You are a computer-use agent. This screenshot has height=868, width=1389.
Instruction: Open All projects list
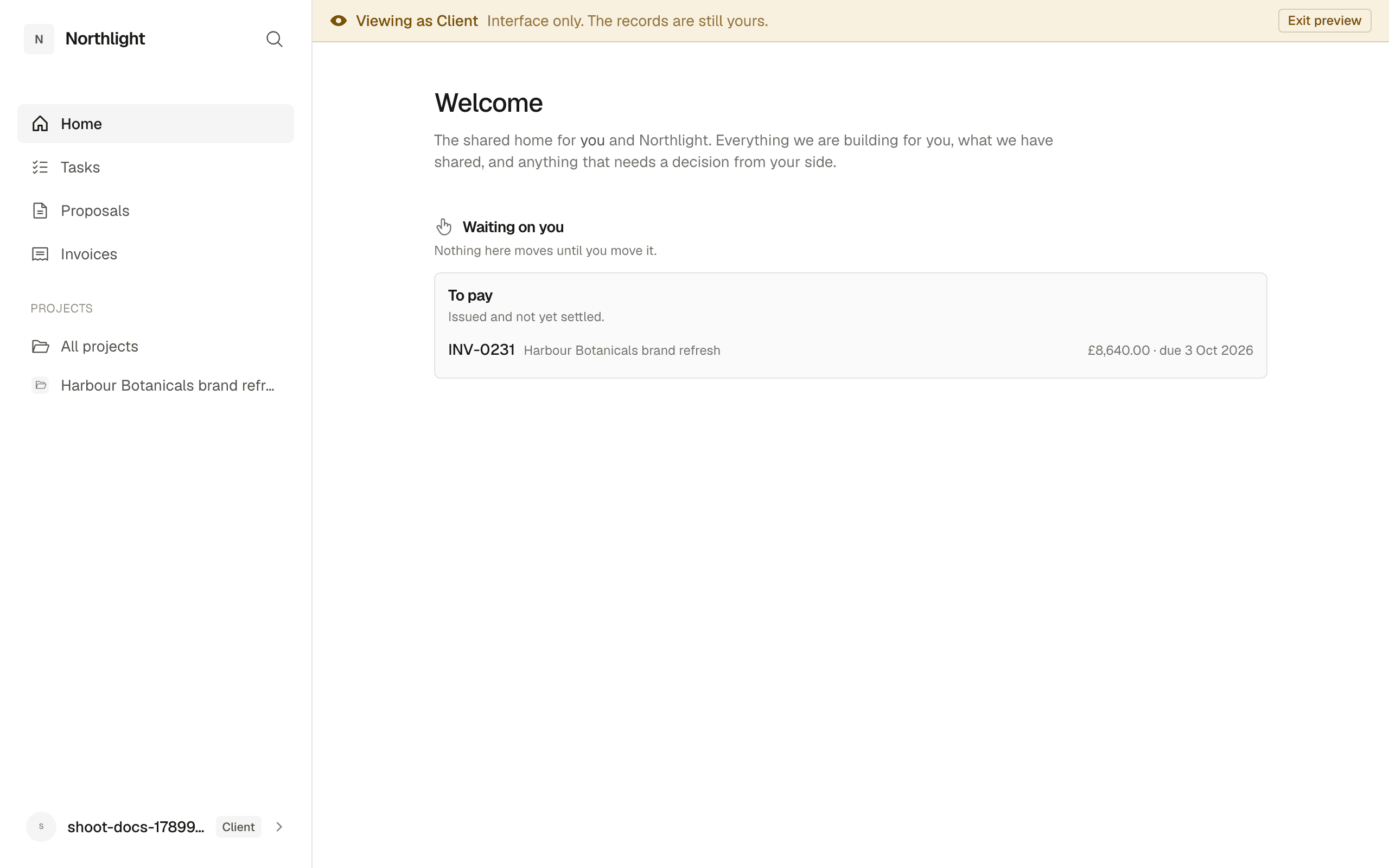[156, 346]
